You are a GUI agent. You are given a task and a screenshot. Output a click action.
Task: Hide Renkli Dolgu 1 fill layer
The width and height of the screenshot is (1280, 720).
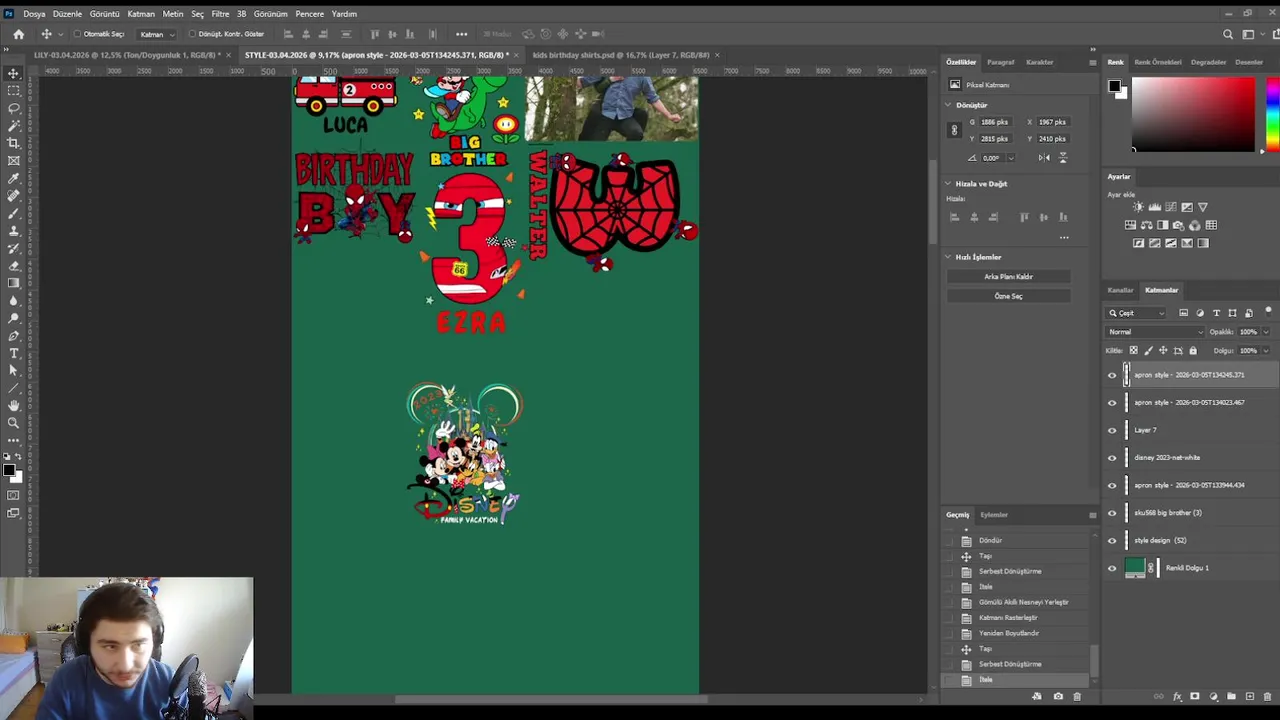(1112, 568)
